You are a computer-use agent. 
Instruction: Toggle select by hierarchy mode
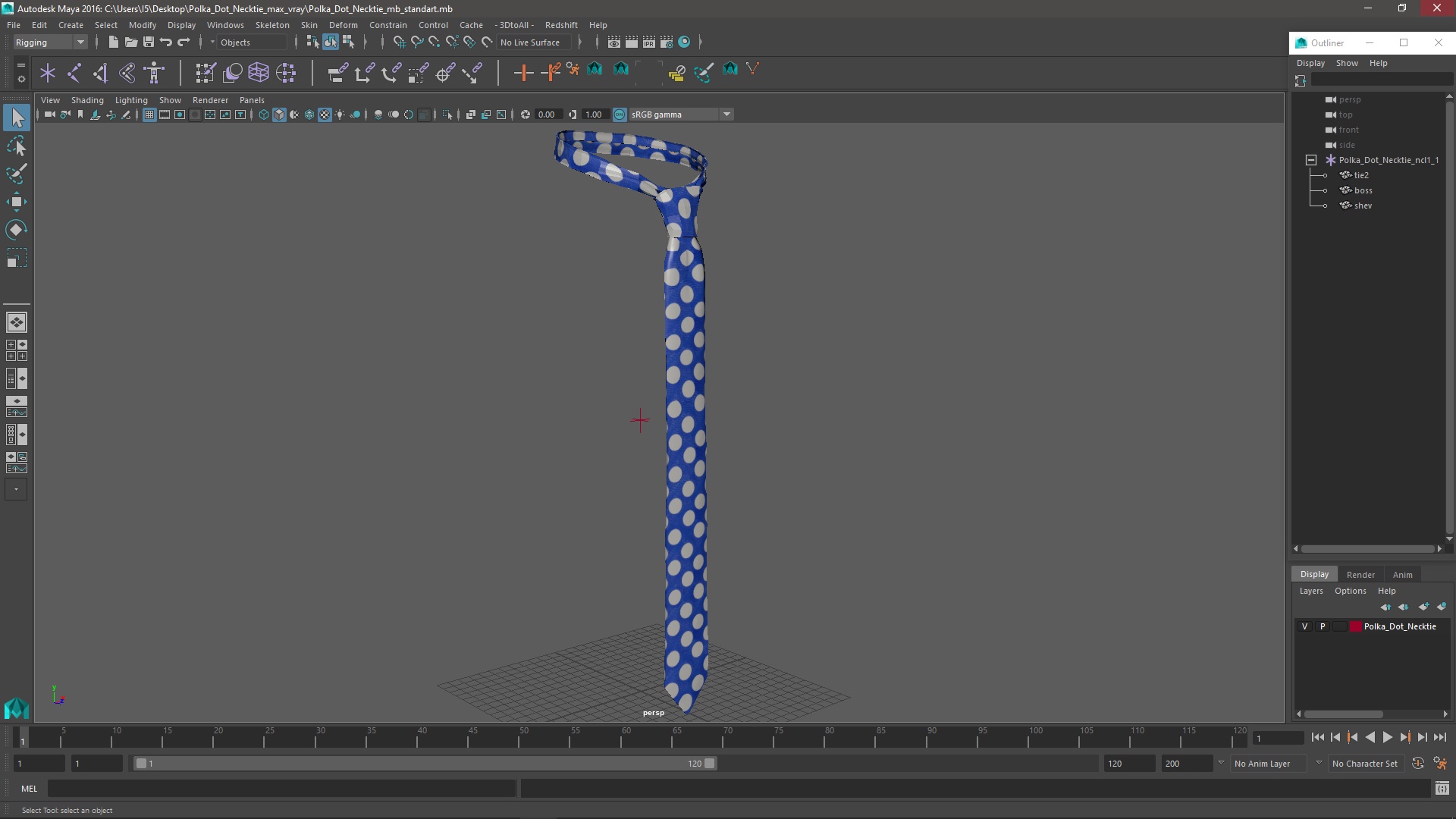click(312, 42)
